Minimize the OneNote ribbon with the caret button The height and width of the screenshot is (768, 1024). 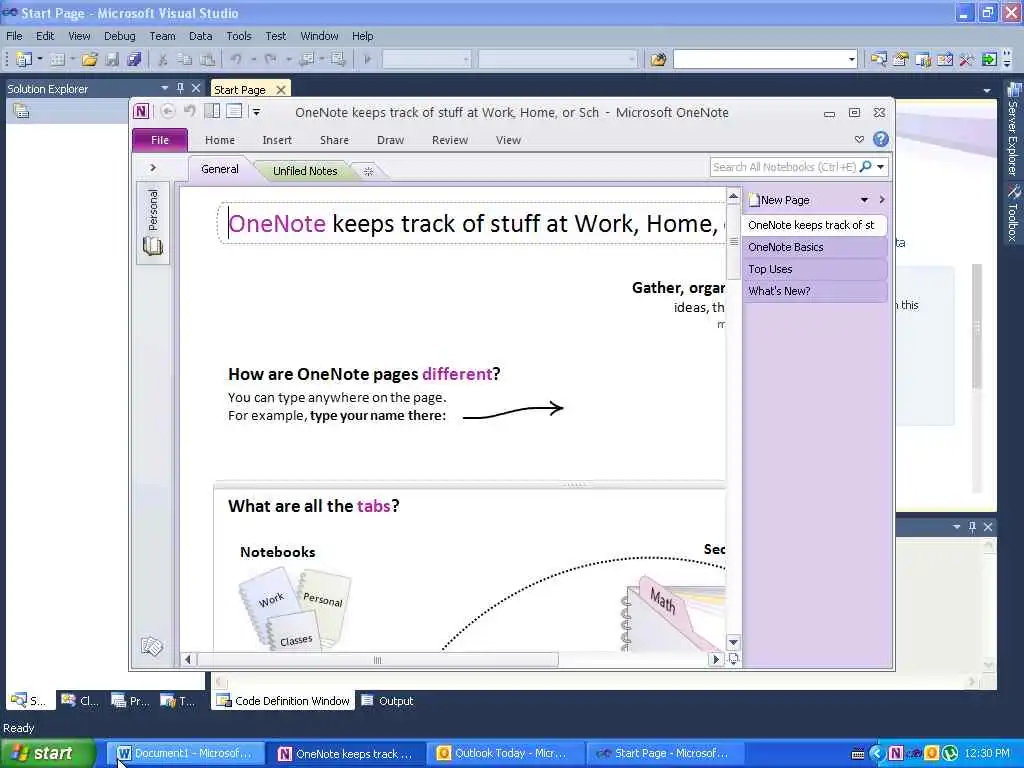tap(859, 139)
